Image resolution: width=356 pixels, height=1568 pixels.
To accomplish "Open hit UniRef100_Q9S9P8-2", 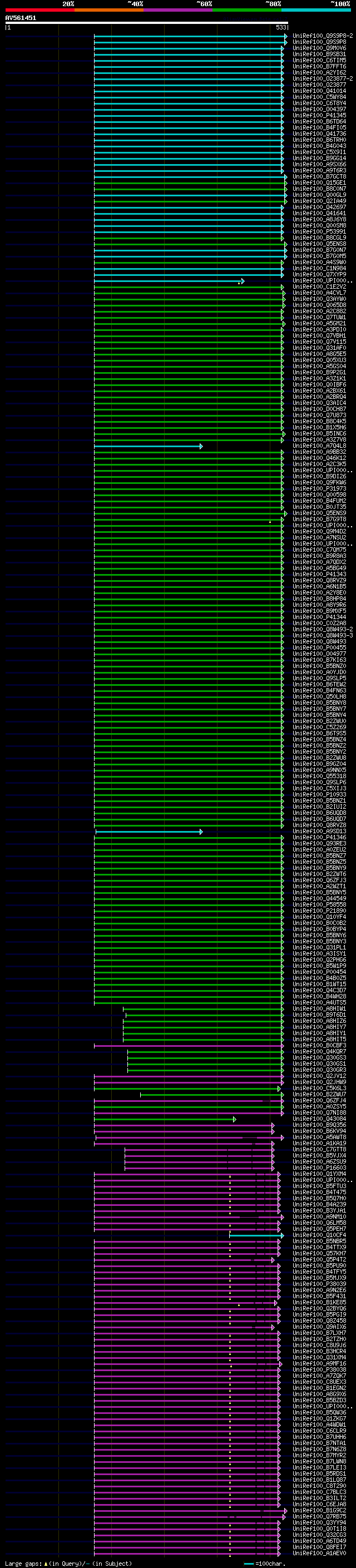I will coord(323,36).
